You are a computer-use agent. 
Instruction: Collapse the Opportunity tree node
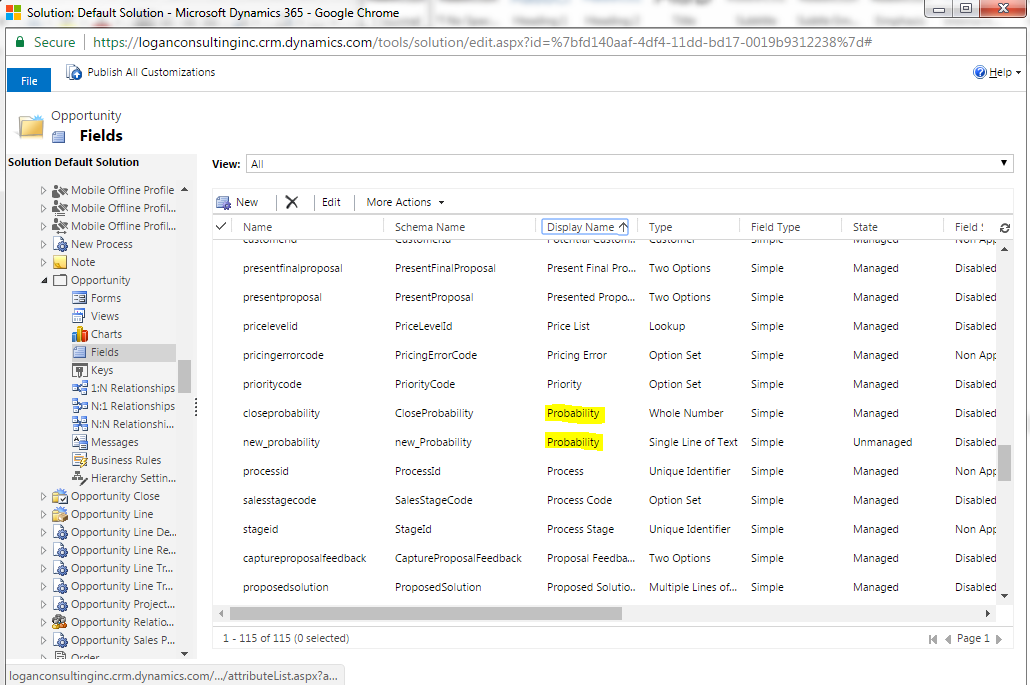pyautogui.click(x=44, y=280)
